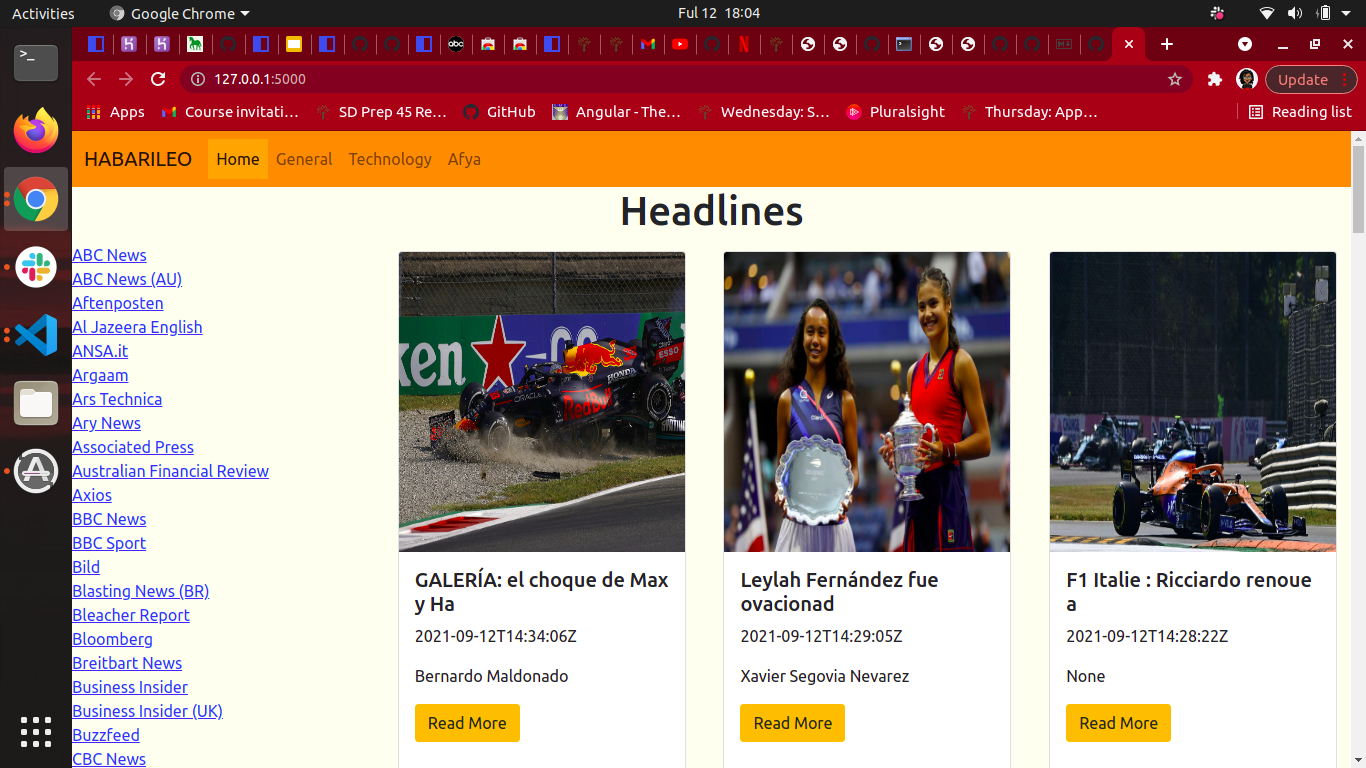Select the Home nav item
This screenshot has height=768, width=1366.
(x=238, y=159)
